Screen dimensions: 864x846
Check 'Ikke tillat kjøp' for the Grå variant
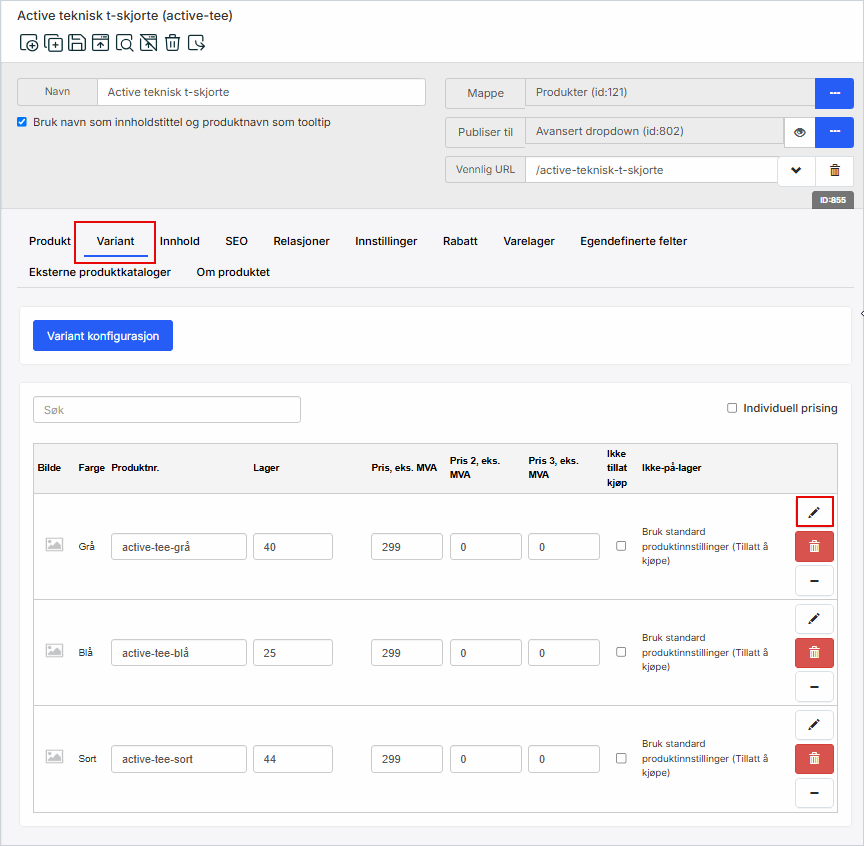621,546
